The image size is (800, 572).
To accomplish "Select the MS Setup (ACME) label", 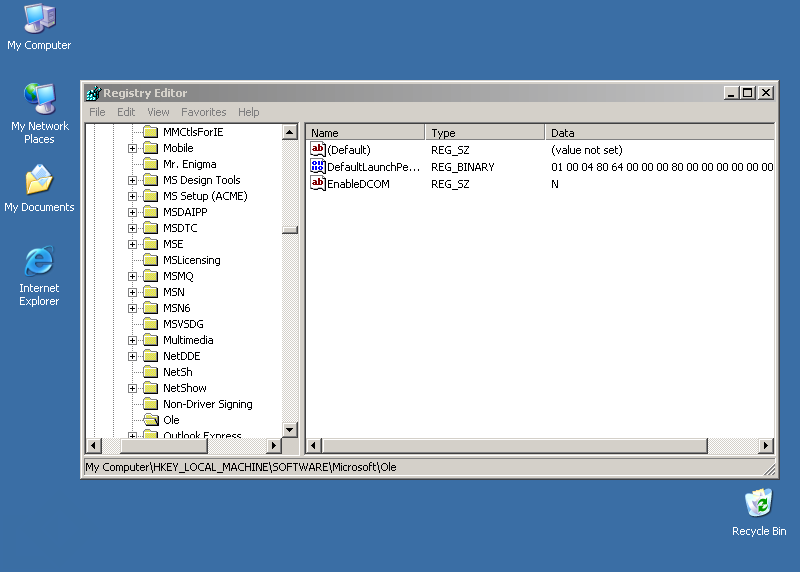I will click(x=205, y=196).
